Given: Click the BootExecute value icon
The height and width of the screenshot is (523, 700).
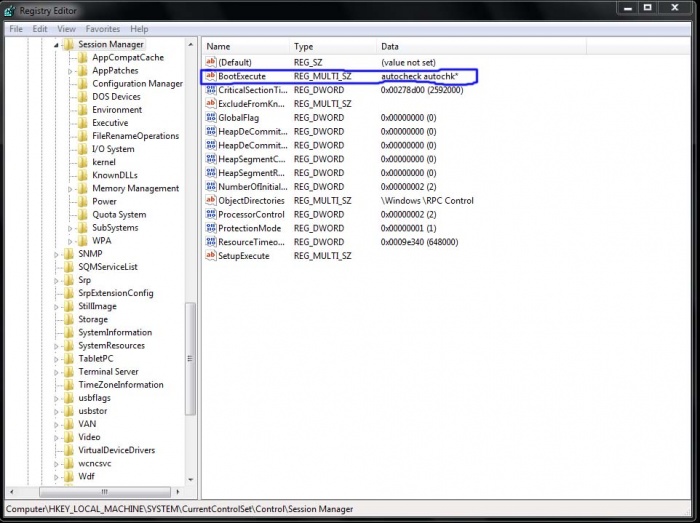Looking at the screenshot, I should pos(211,76).
